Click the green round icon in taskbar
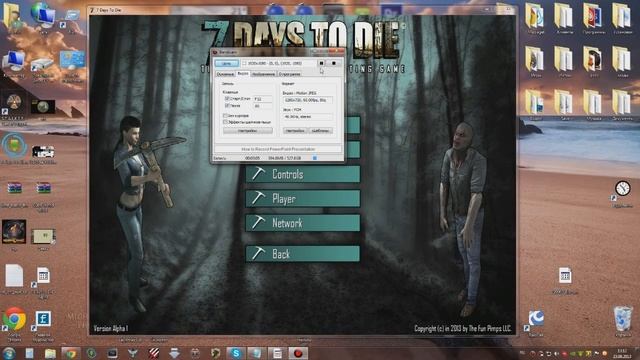Image resolution: width=640 pixels, height=360 pixels. 91,353
